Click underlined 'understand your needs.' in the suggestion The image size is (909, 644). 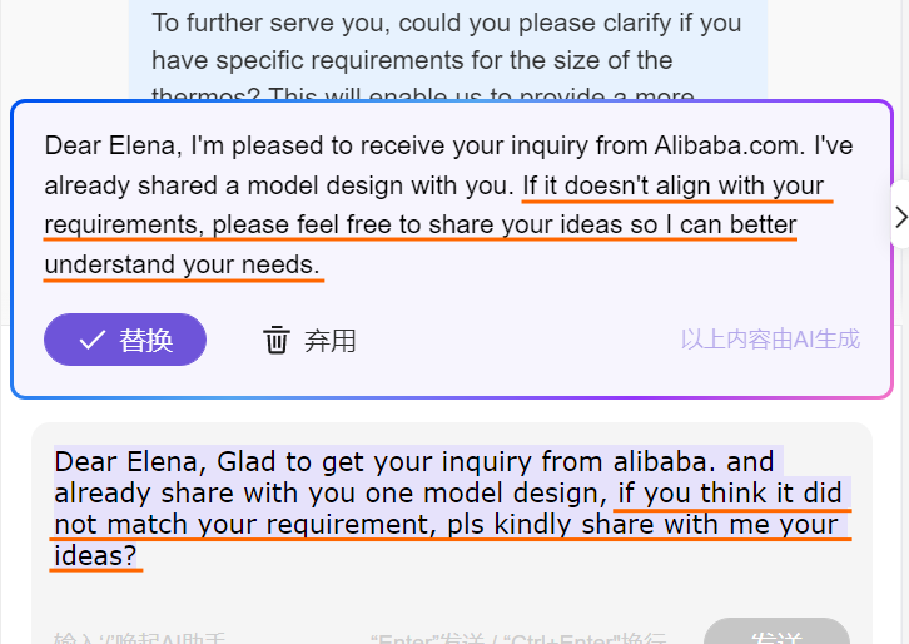click(x=183, y=266)
